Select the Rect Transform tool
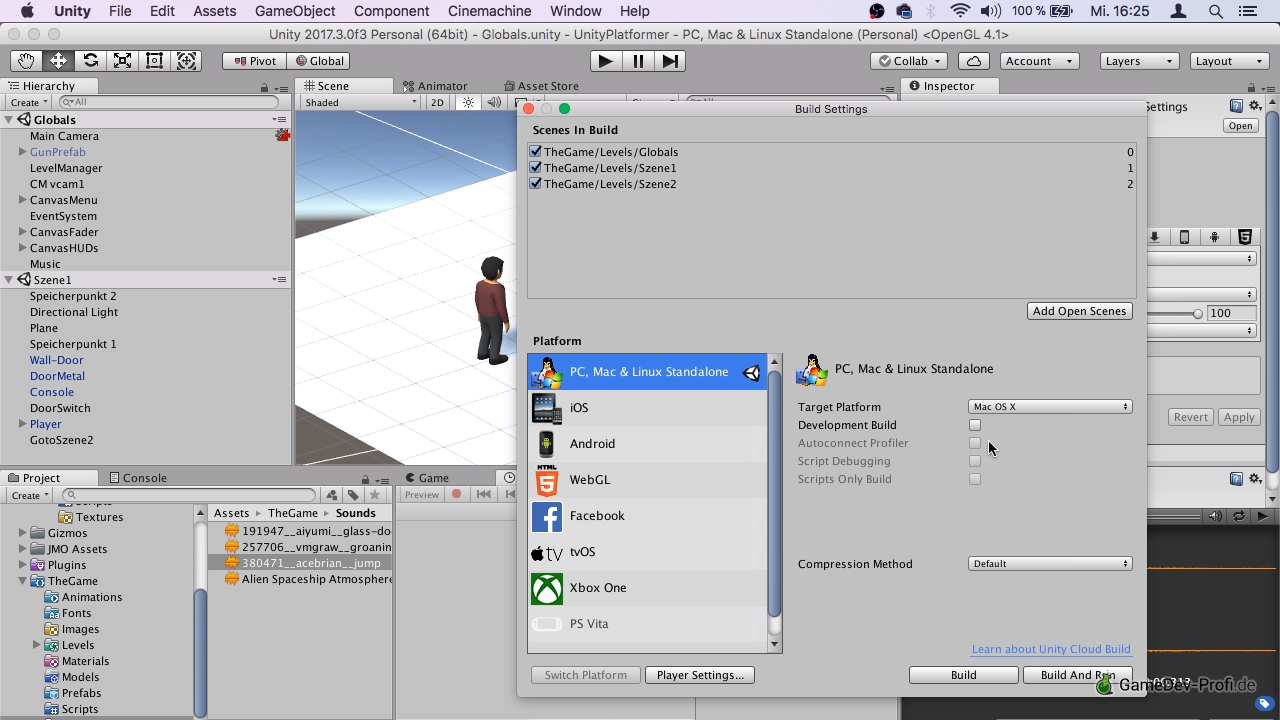 (x=155, y=61)
